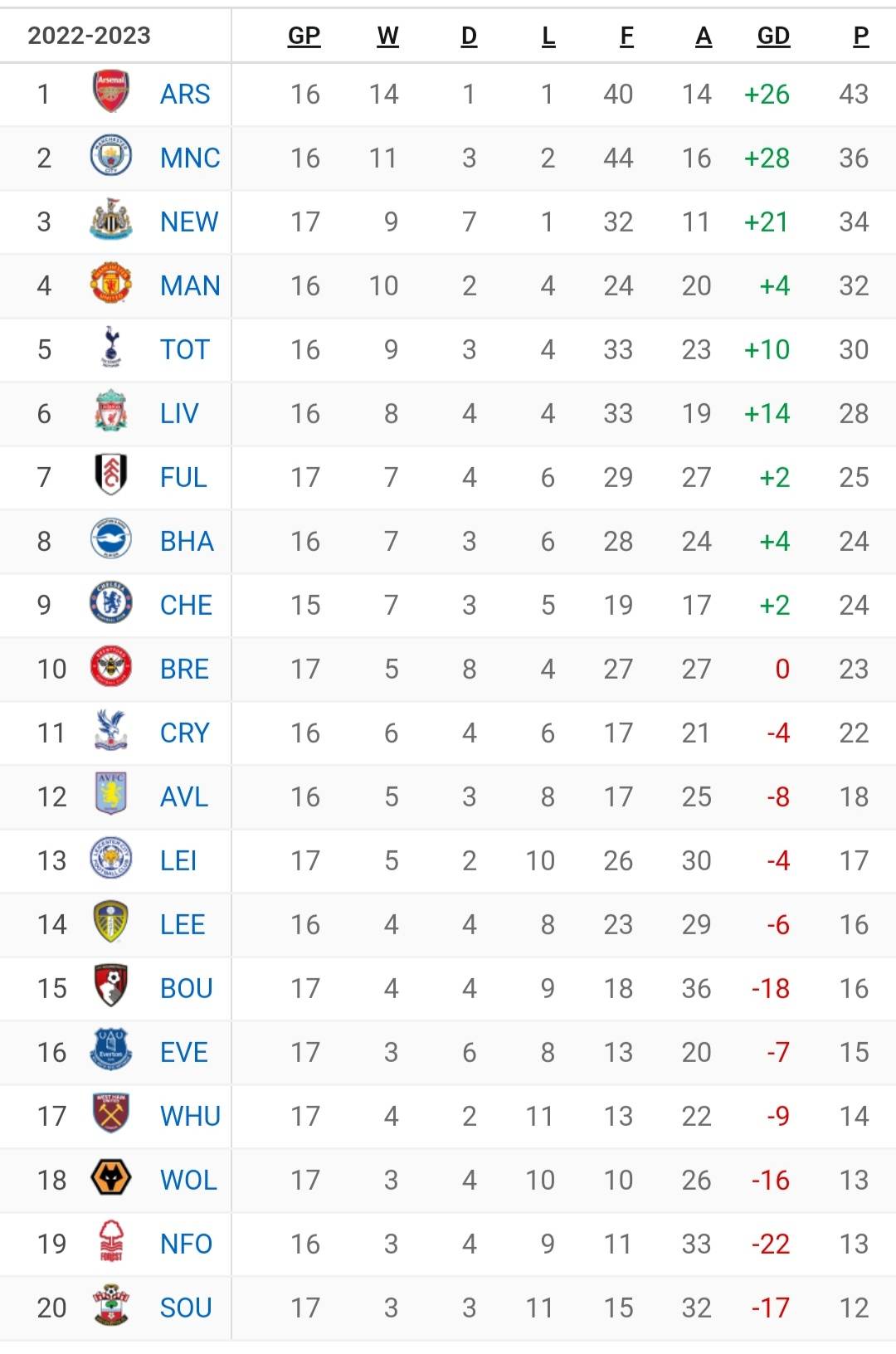Sort the table by GP column header

[304, 36]
